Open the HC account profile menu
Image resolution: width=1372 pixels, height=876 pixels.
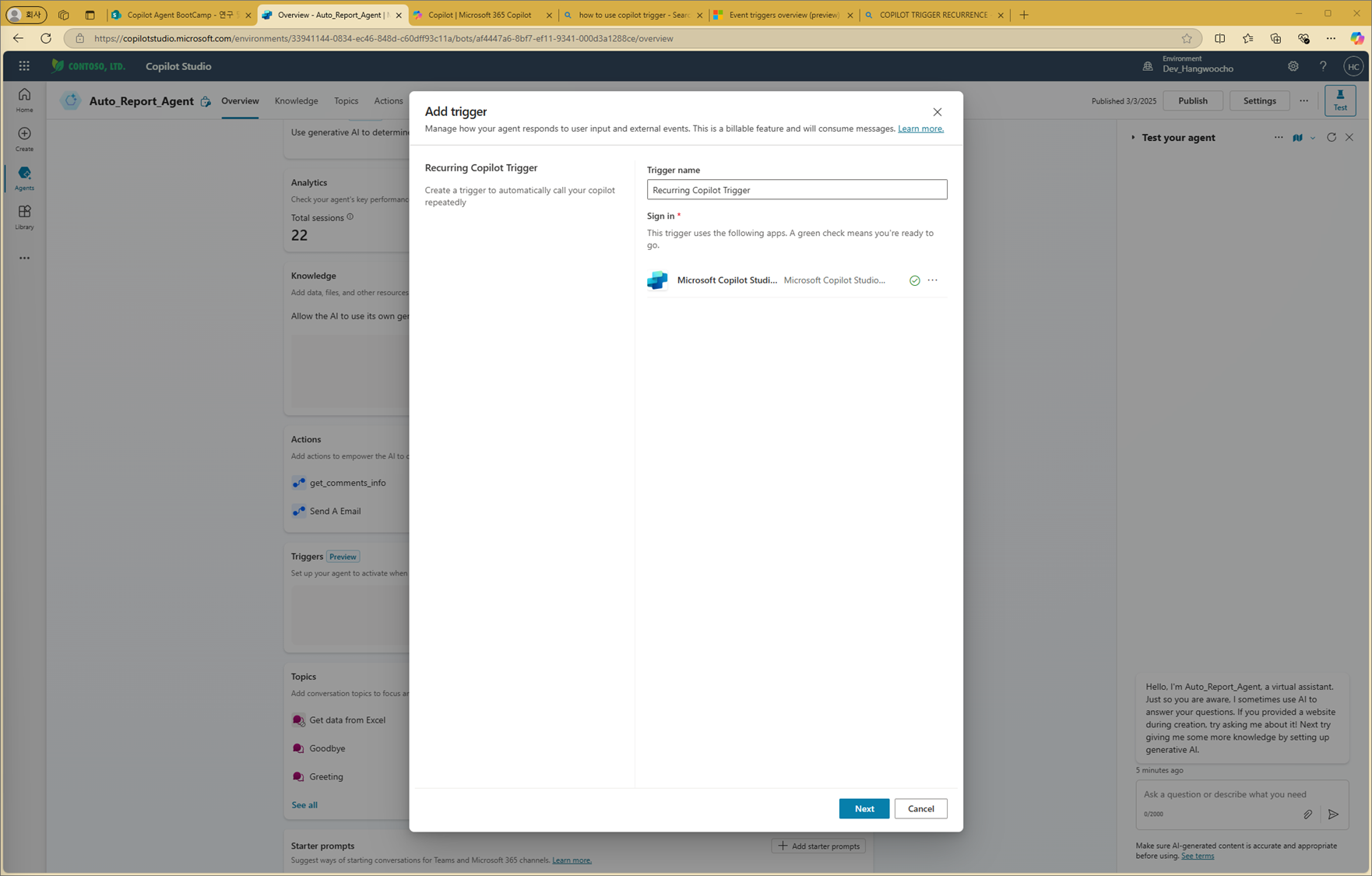1353,66
